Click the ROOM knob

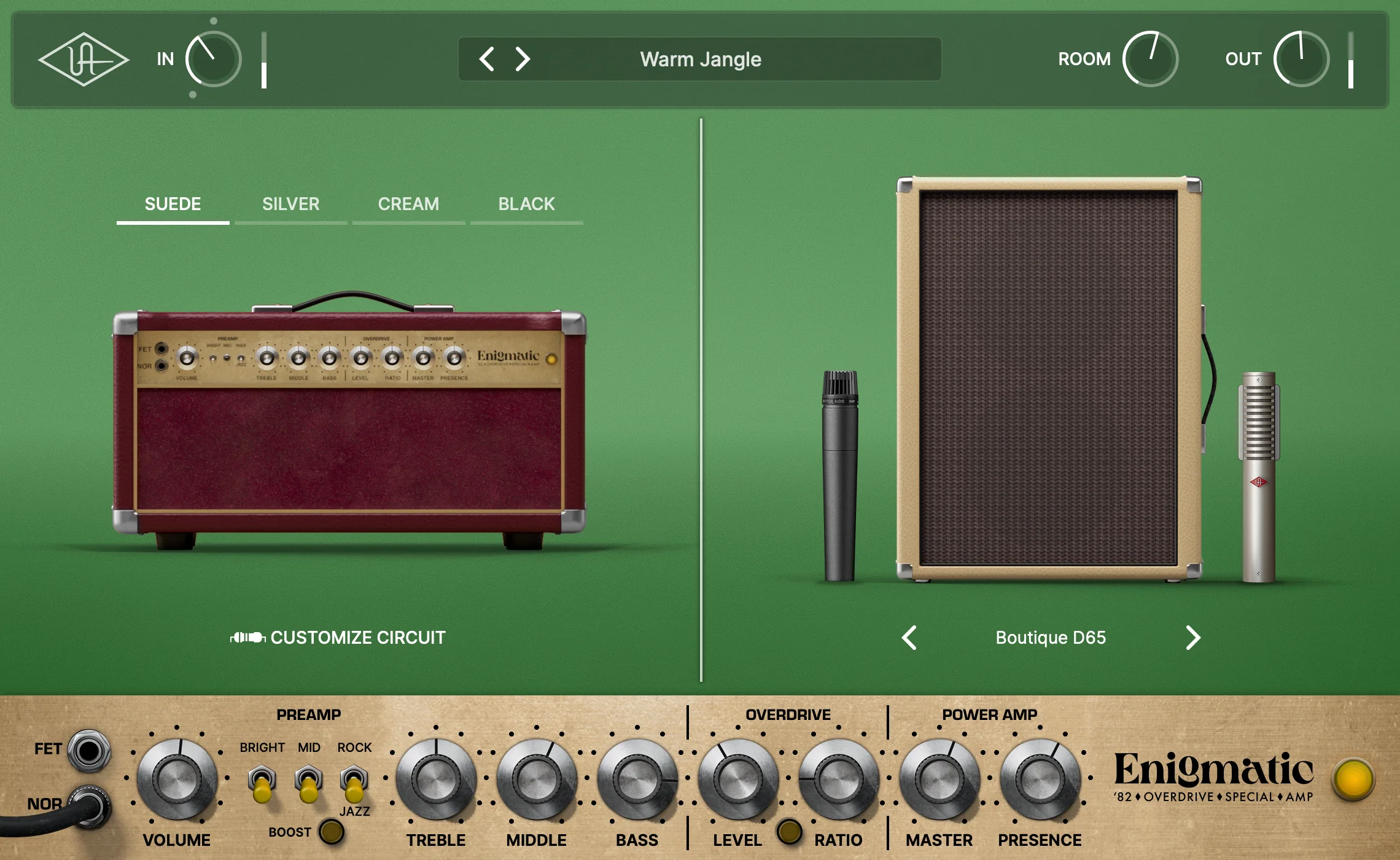point(1150,59)
